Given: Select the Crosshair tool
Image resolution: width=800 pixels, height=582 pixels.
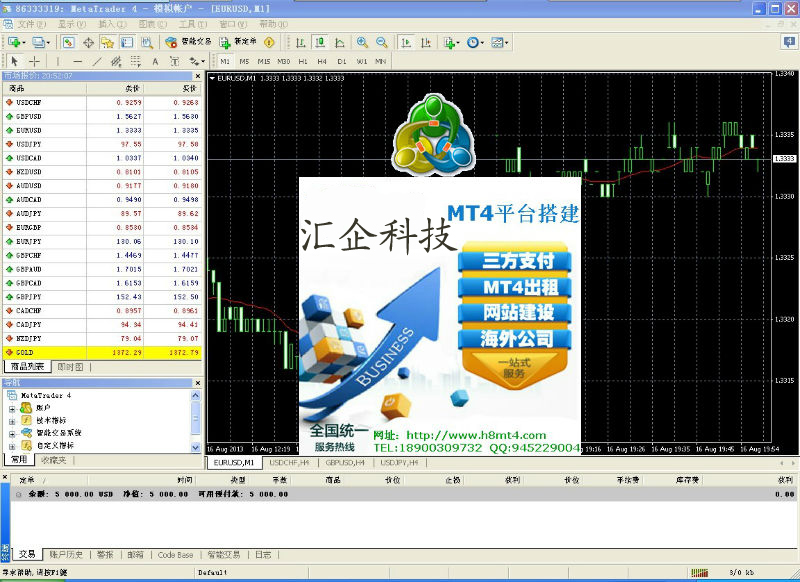Looking at the screenshot, I should tap(34, 61).
